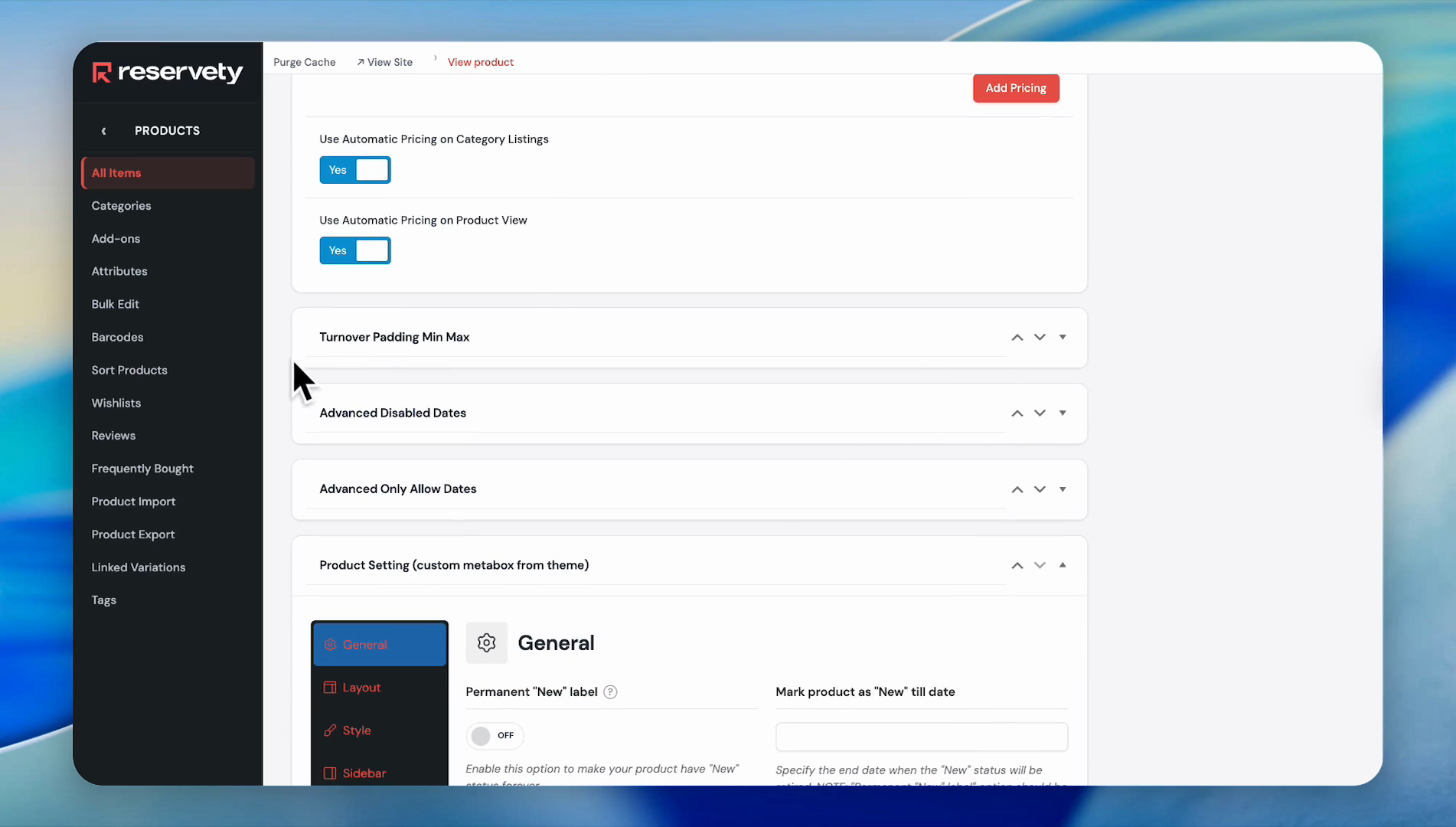Open Bulk Edit in the sidebar
The image size is (1456, 827).
115,304
